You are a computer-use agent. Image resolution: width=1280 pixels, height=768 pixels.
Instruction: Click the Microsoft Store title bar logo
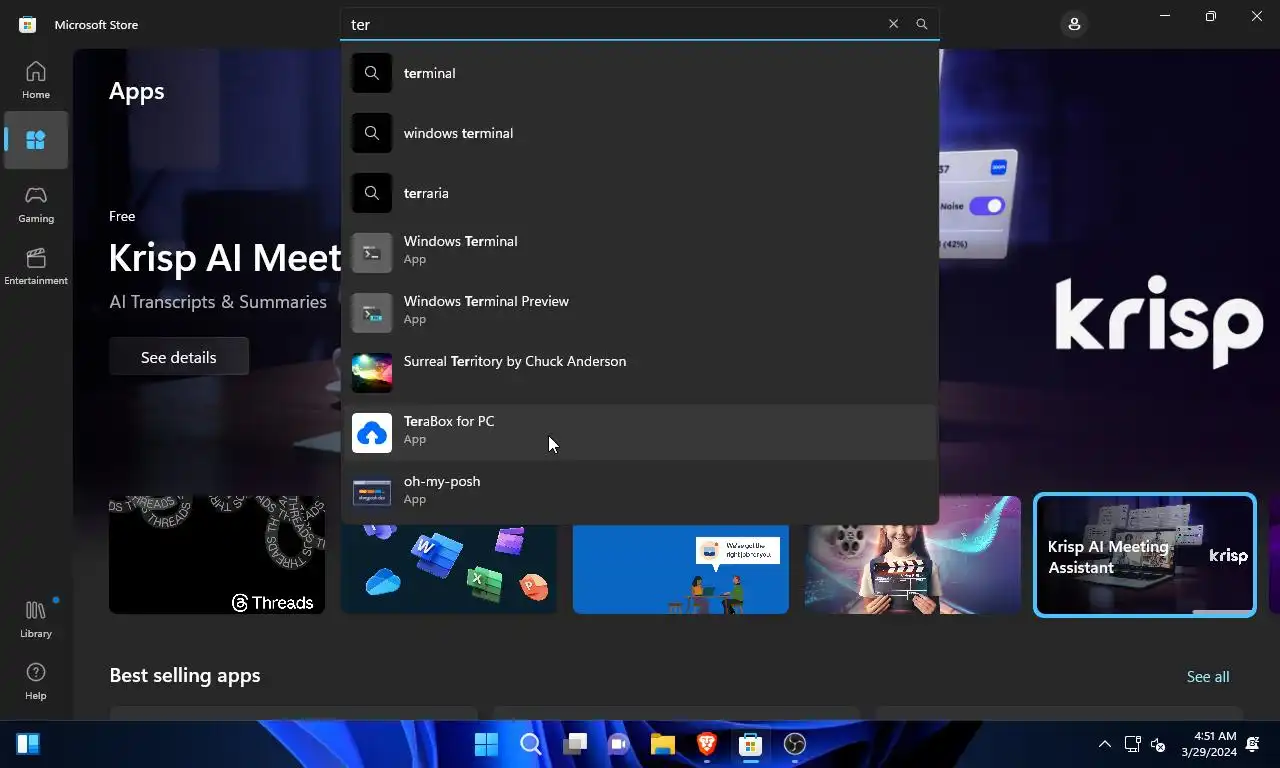28,24
